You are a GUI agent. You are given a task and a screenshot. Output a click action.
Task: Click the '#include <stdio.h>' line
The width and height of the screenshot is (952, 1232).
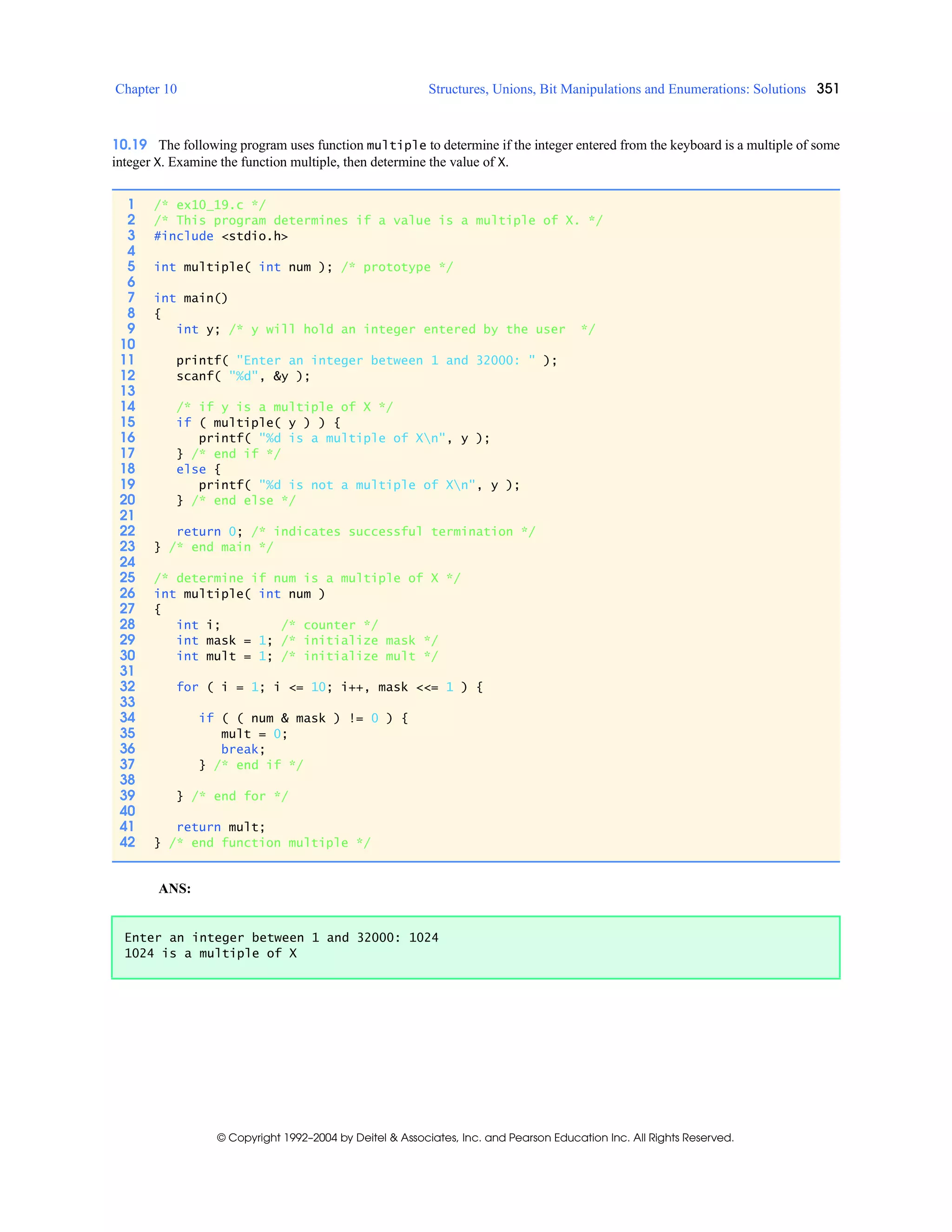point(221,236)
